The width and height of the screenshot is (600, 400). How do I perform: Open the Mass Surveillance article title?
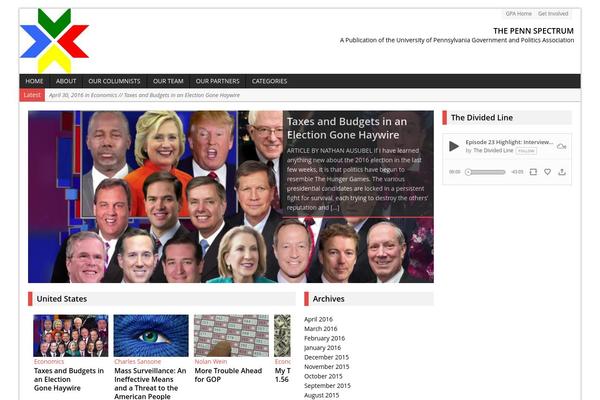pyautogui.click(x=150, y=383)
